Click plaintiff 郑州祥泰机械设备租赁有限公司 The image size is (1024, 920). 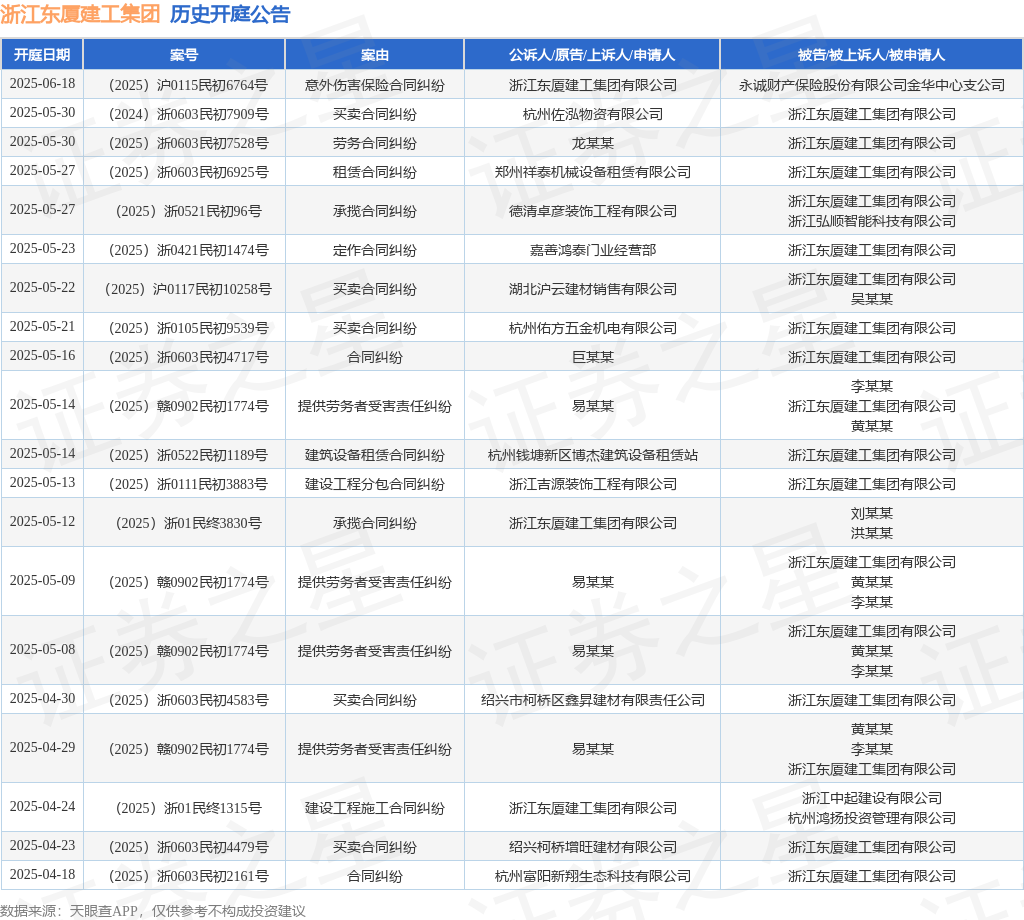(x=593, y=172)
